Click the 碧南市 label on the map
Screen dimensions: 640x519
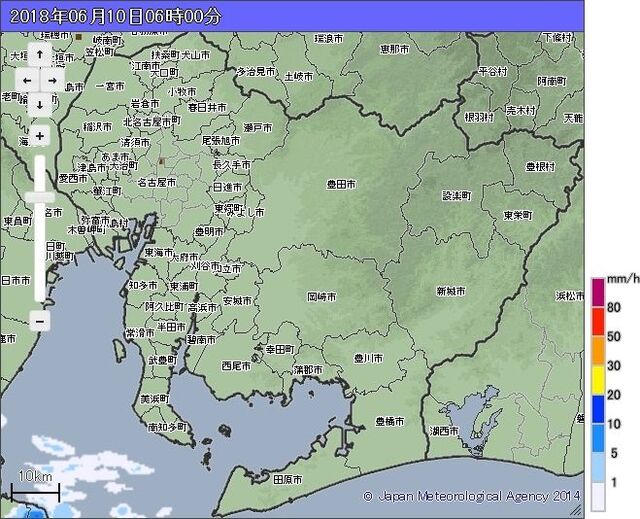pyautogui.click(x=201, y=339)
